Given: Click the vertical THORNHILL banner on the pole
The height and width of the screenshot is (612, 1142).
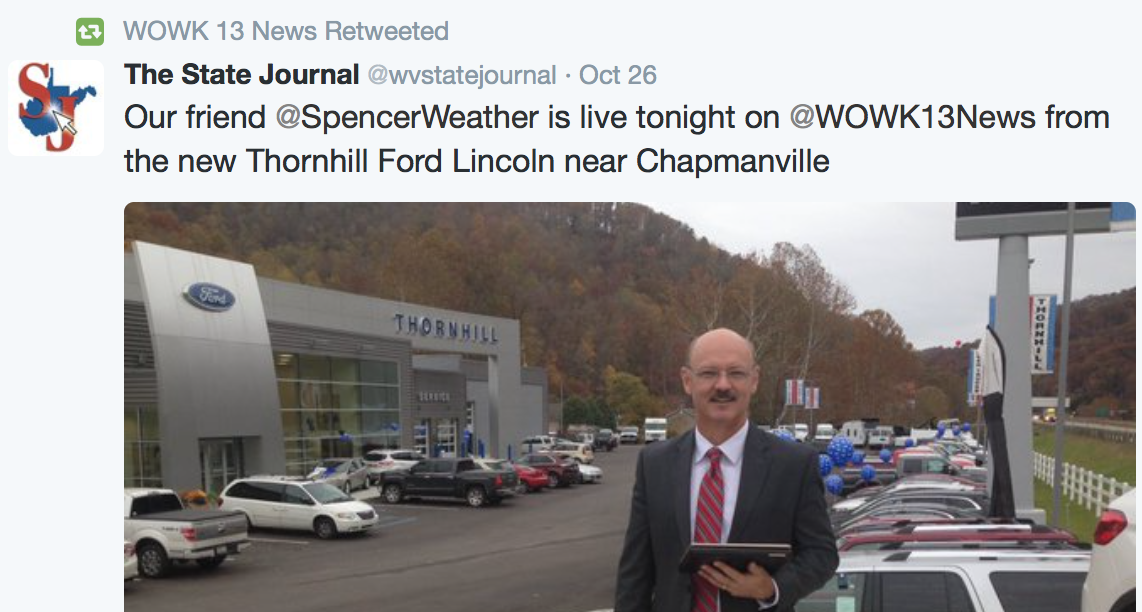Looking at the screenshot, I should click(x=1043, y=334).
